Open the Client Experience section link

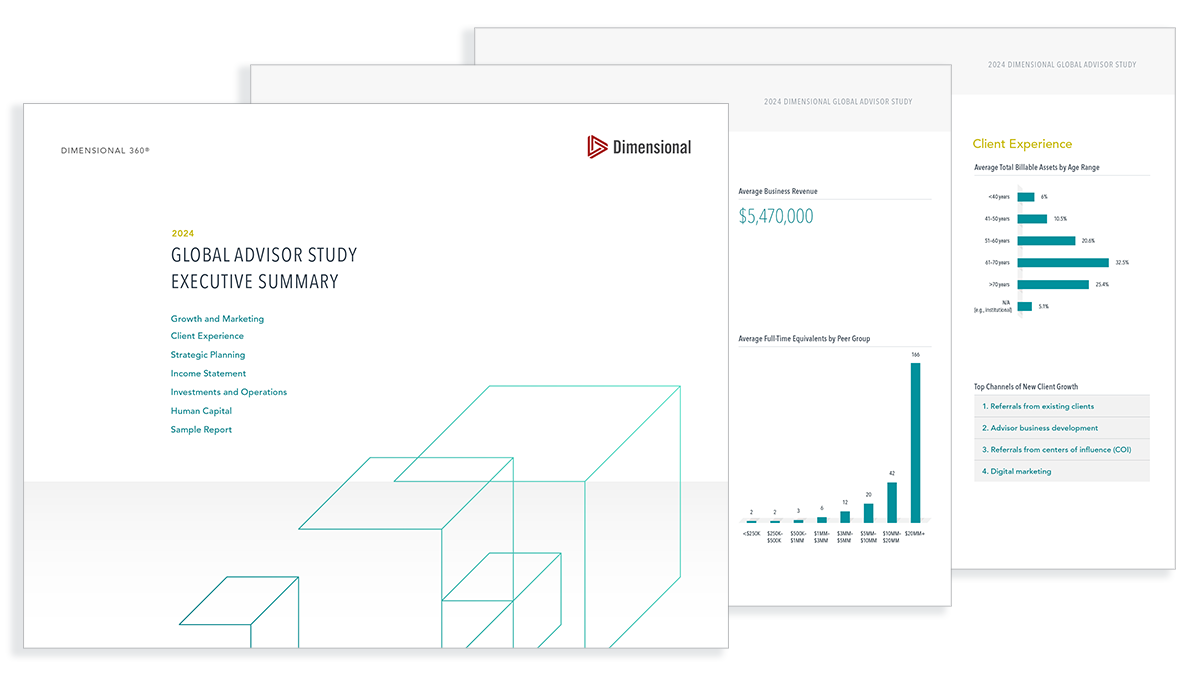click(x=207, y=336)
